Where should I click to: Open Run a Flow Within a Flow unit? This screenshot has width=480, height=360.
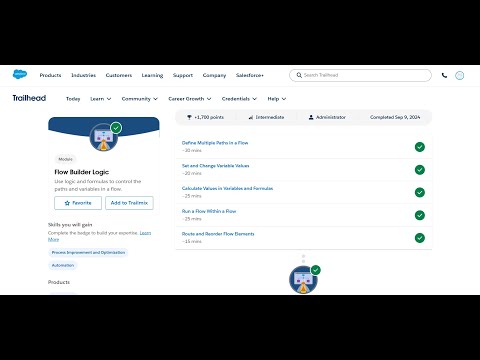209,211
